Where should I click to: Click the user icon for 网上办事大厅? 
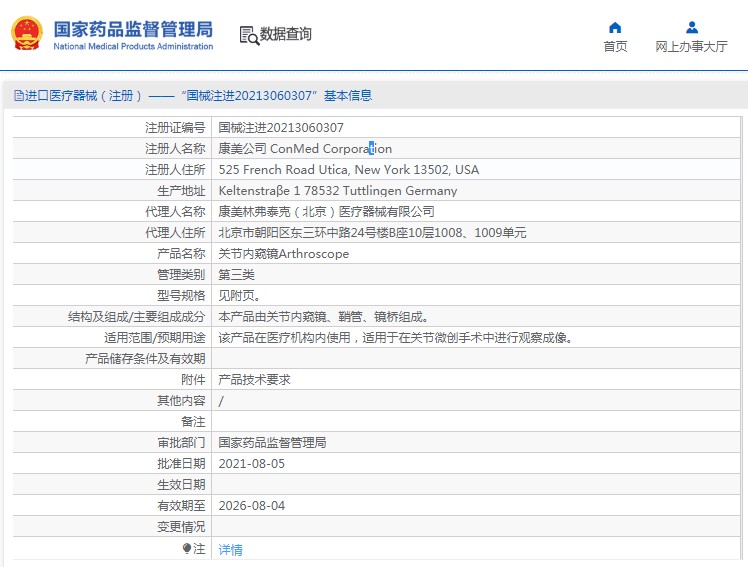click(692, 28)
